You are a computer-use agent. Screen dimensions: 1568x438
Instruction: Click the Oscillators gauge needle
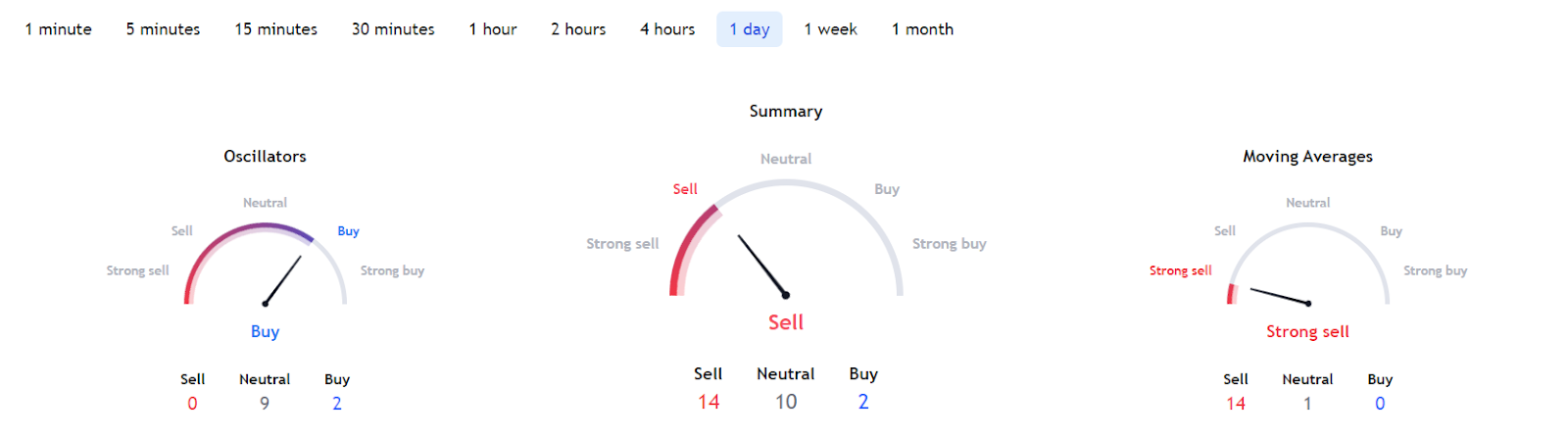point(283,280)
